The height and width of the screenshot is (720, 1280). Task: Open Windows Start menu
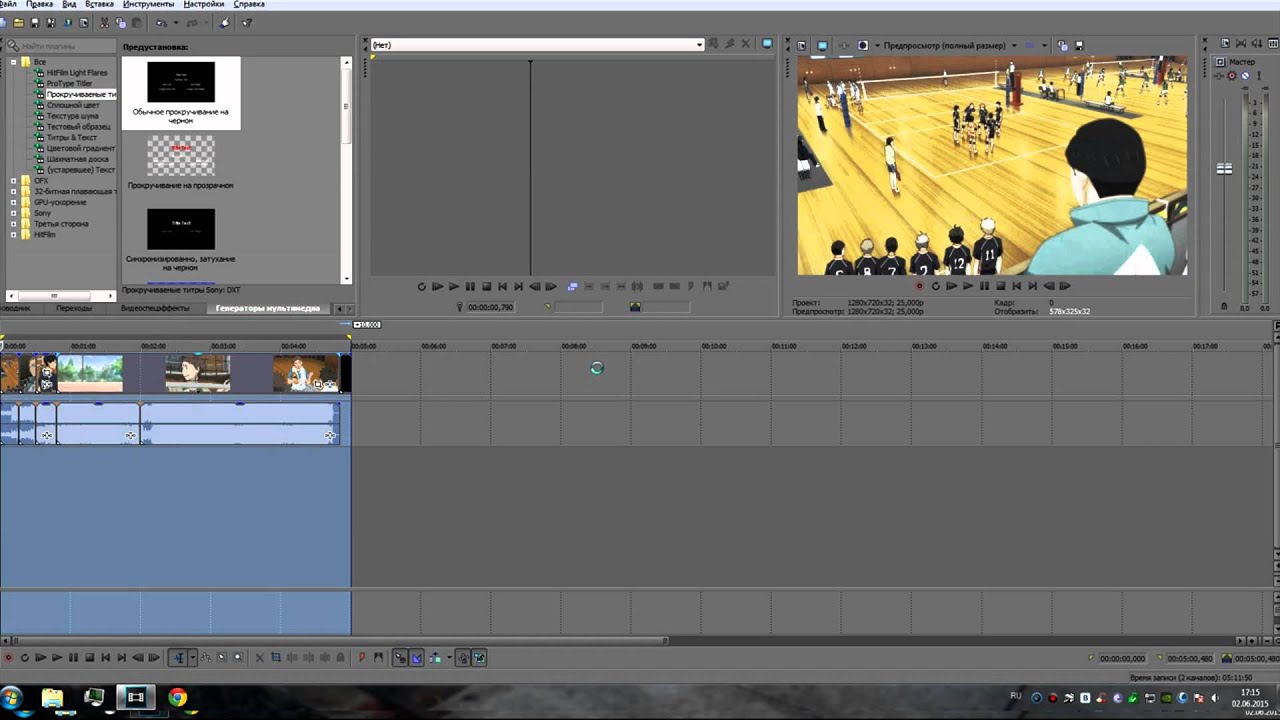click(x=12, y=697)
